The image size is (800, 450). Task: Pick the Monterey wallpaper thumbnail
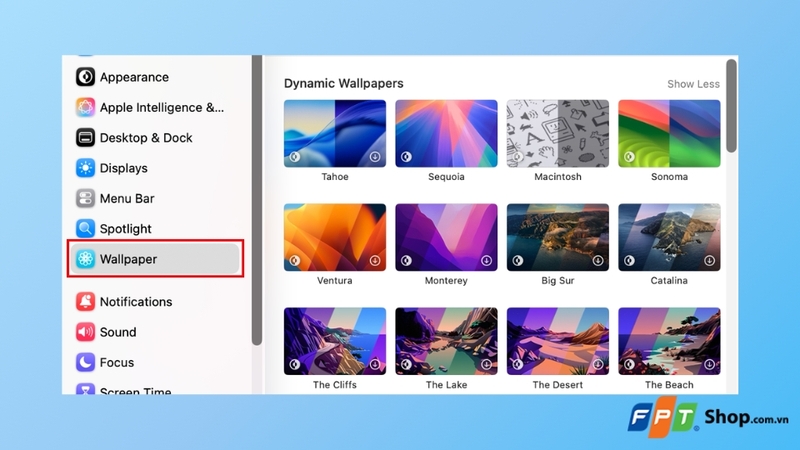coord(446,237)
